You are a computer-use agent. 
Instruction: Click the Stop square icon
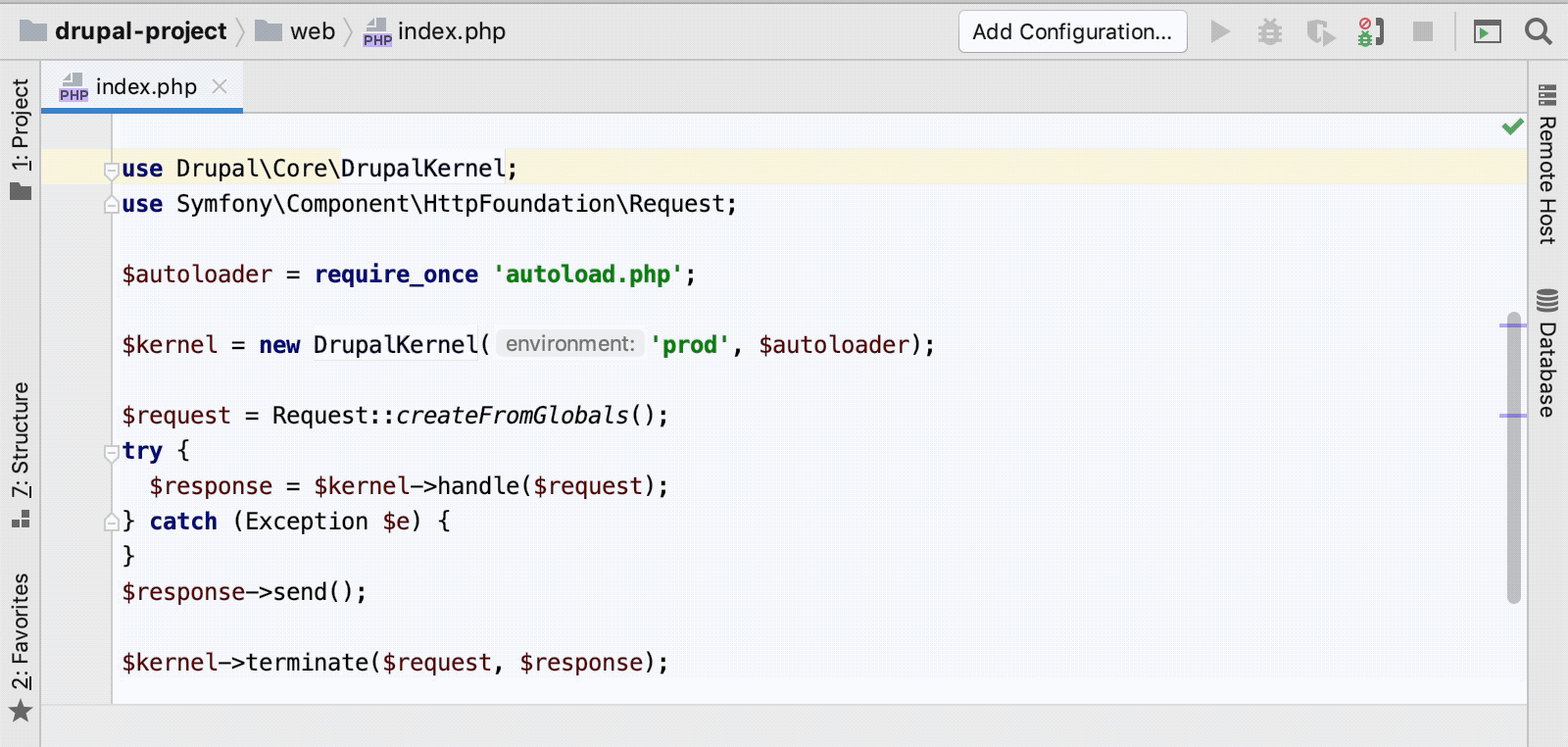1423,32
